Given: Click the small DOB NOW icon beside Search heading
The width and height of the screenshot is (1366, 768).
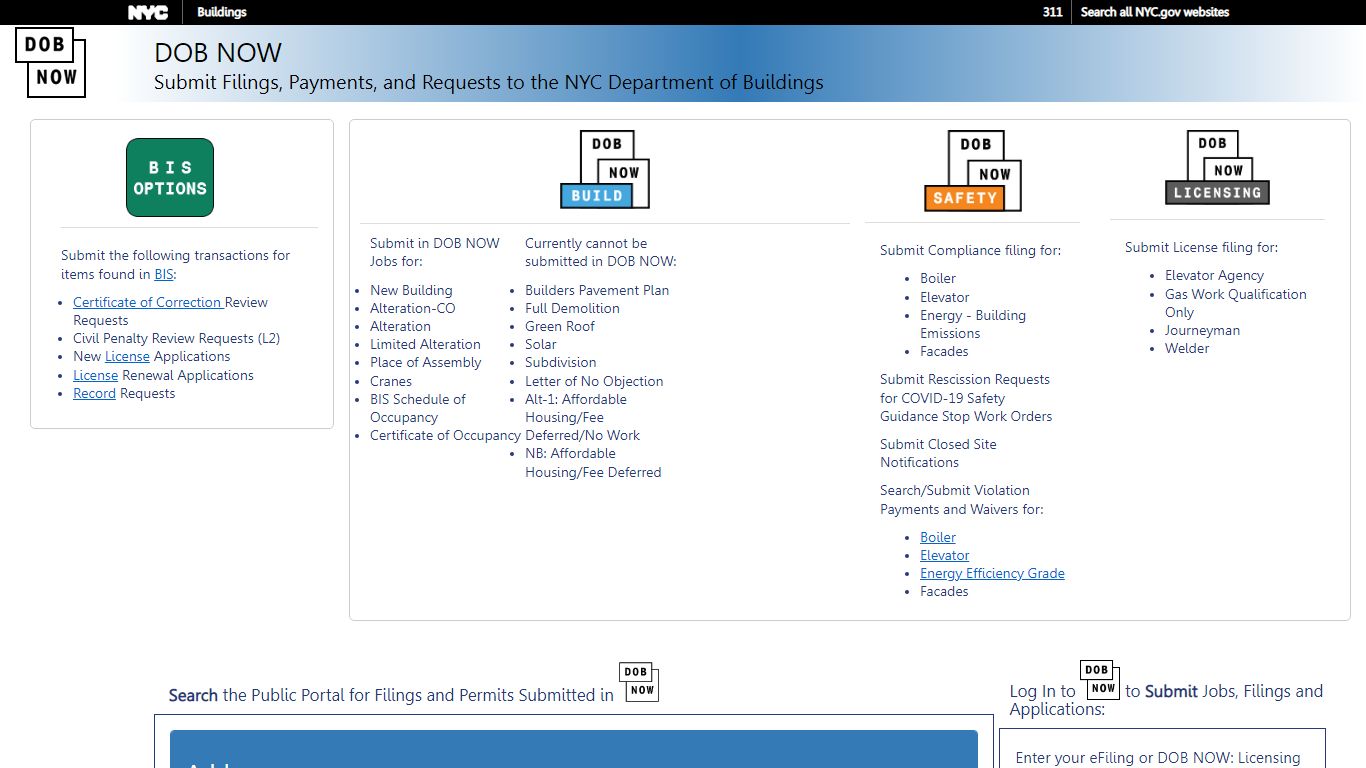Looking at the screenshot, I should click(639, 682).
